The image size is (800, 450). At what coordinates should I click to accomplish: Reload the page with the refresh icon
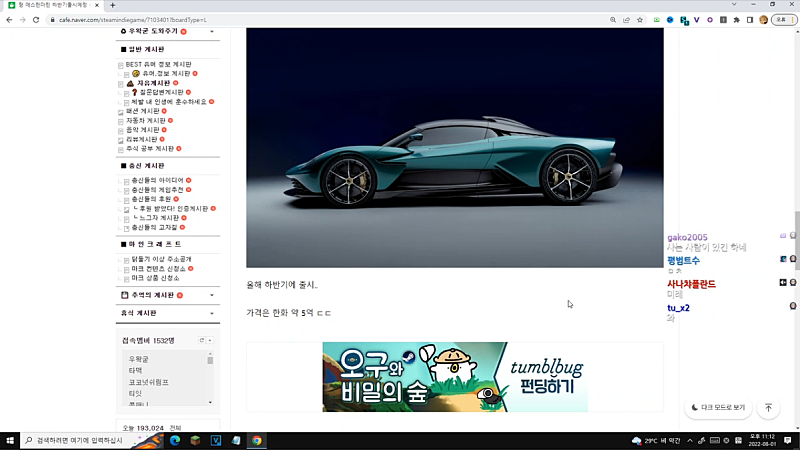(x=37, y=19)
